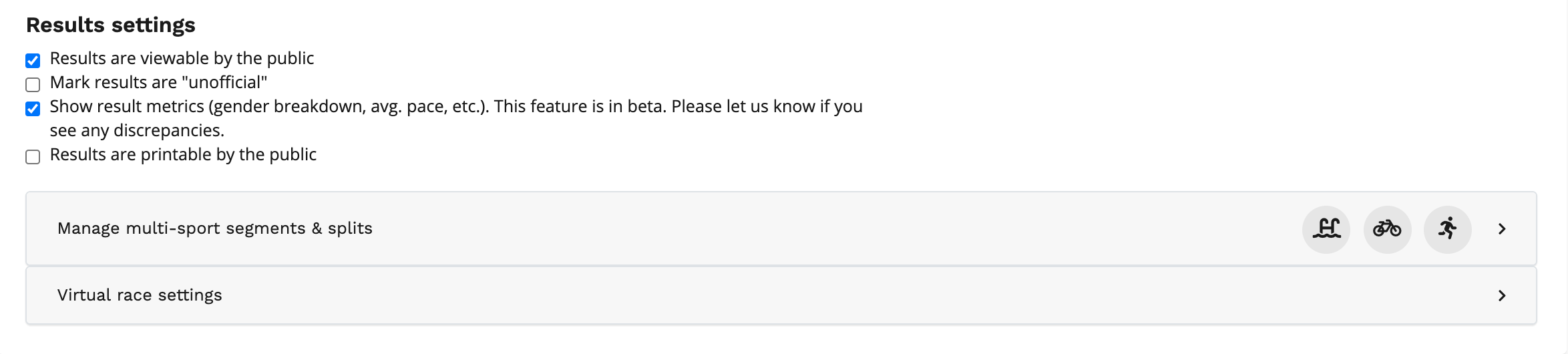Check the Mark results are "unofficial" checkbox
The width and height of the screenshot is (1568, 354).
coord(33,85)
